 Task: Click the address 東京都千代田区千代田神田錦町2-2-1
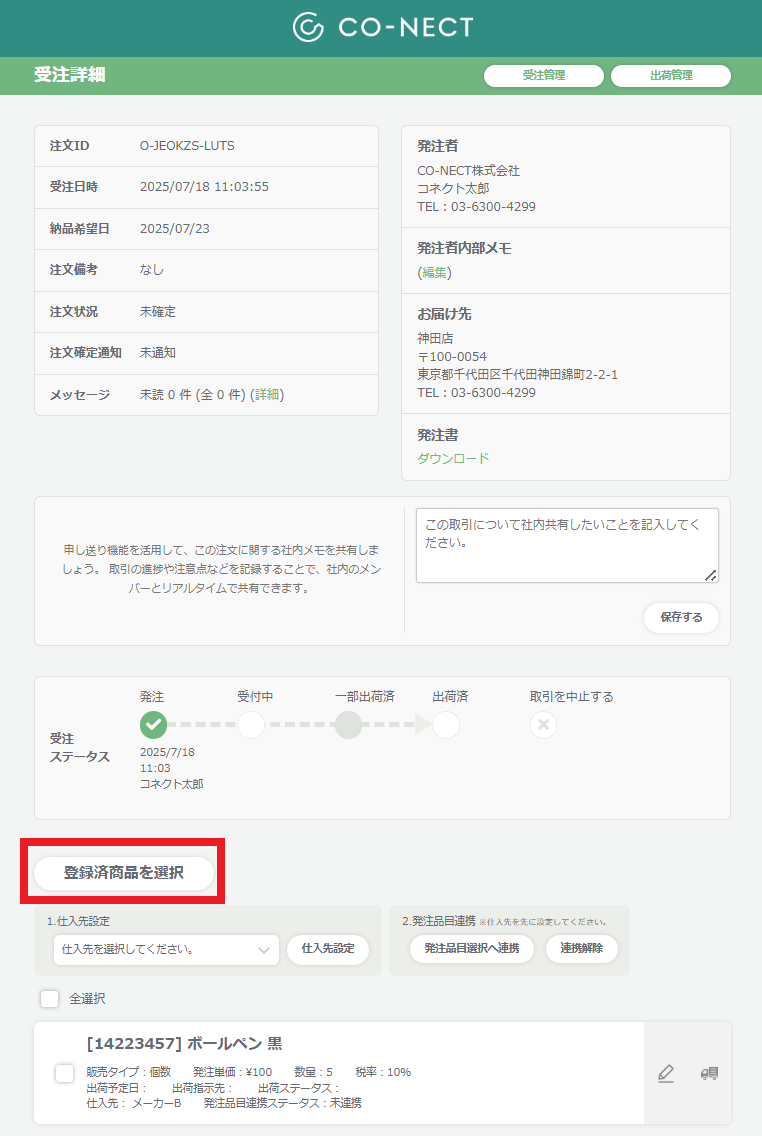pos(517,375)
